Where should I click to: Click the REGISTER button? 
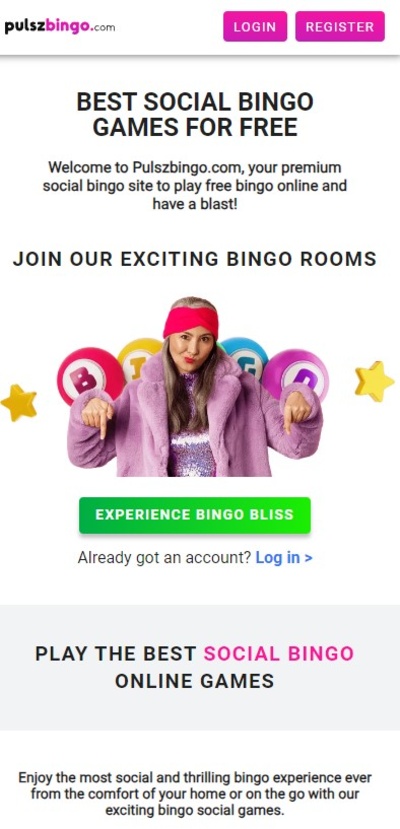[340, 26]
